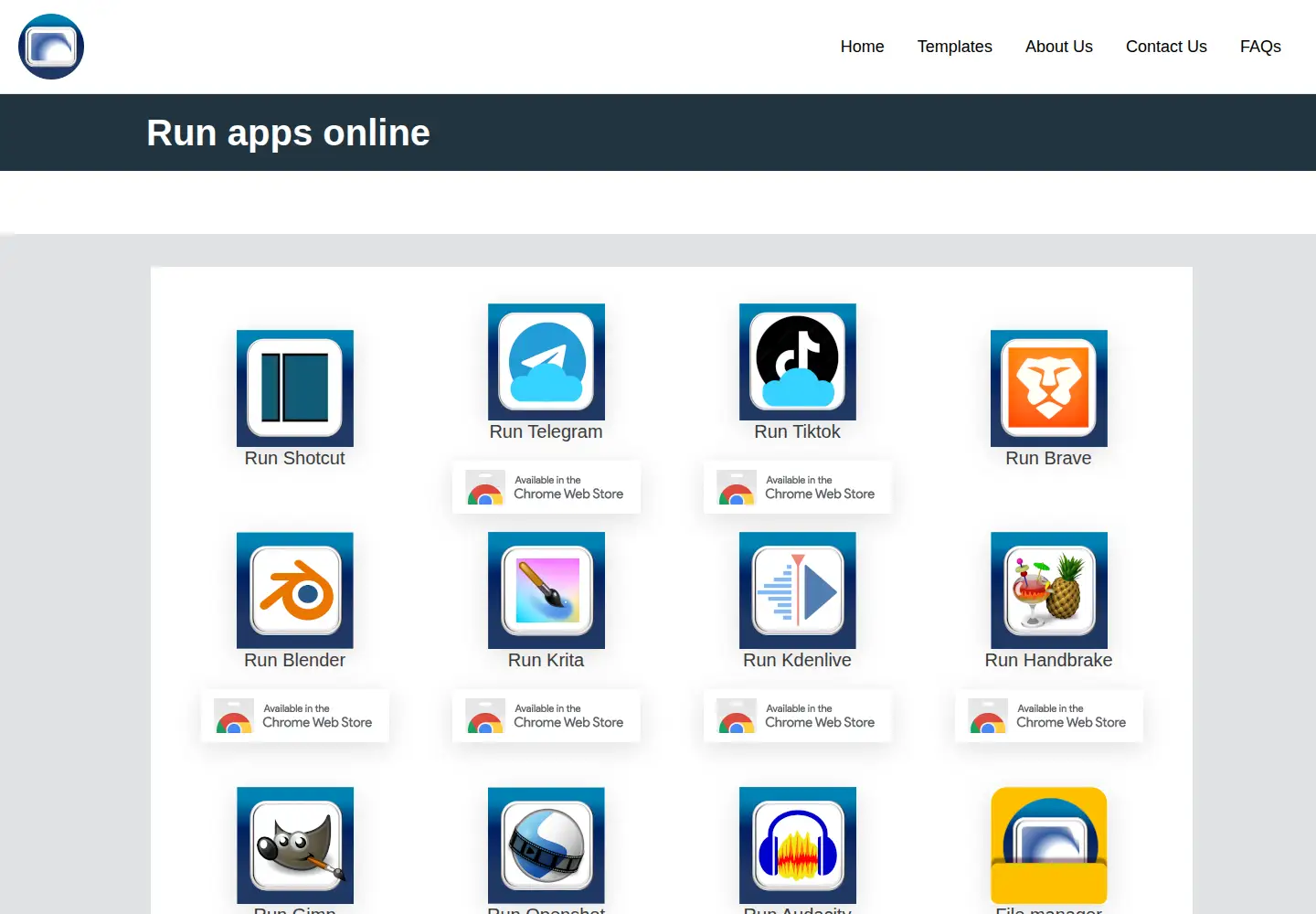Click Chrome Web Store badge under Blender

pos(295,716)
